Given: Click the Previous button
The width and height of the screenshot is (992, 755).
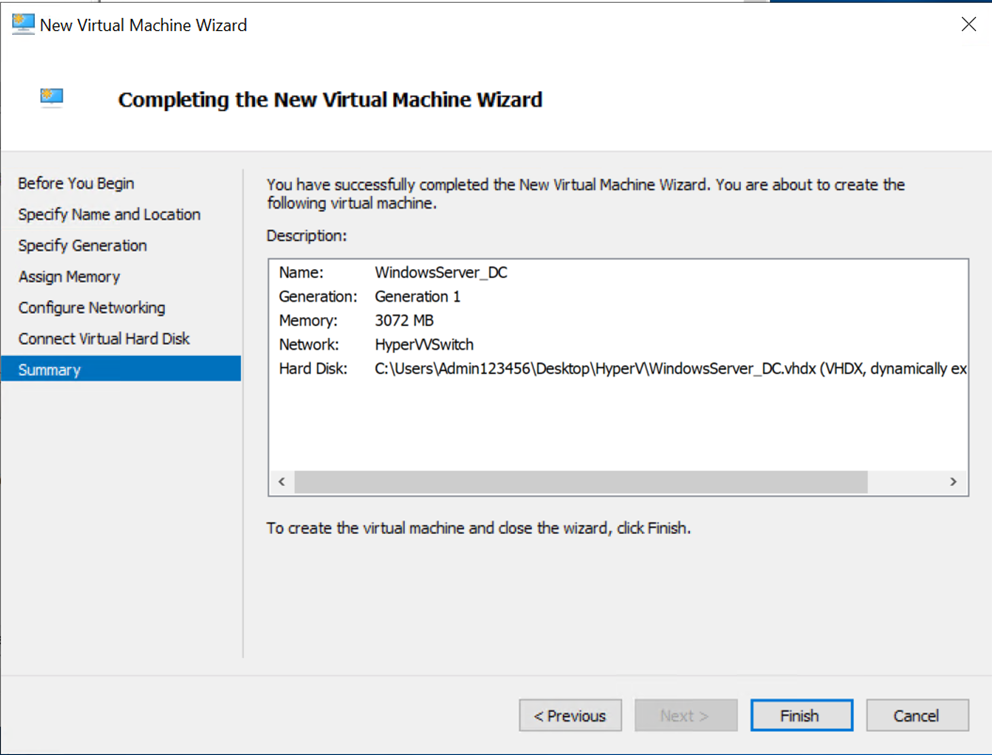Looking at the screenshot, I should point(570,715).
